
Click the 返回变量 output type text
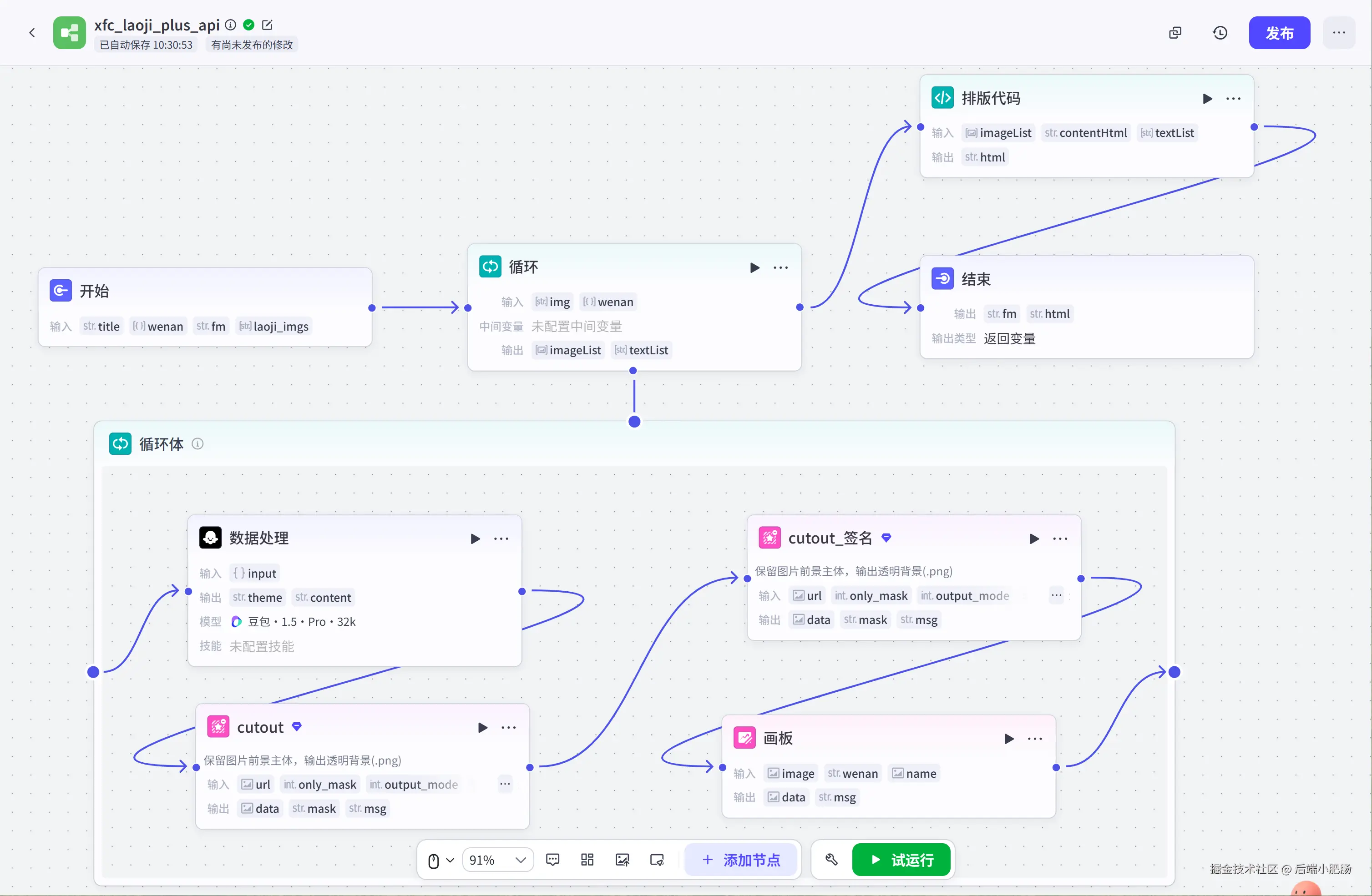coord(1009,338)
